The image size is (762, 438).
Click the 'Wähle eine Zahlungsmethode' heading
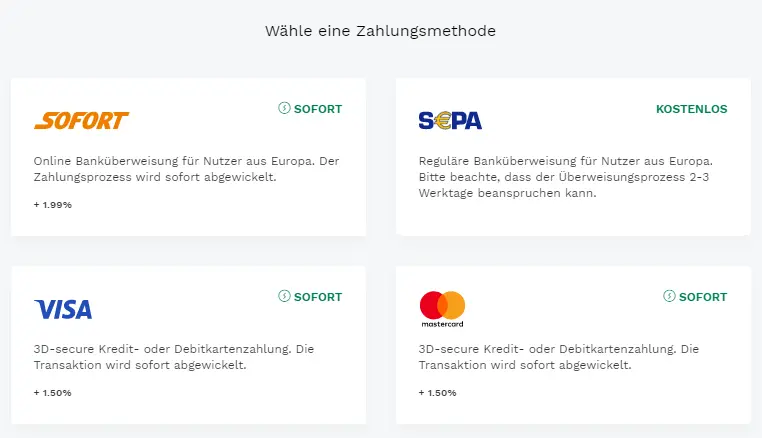[x=381, y=31]
